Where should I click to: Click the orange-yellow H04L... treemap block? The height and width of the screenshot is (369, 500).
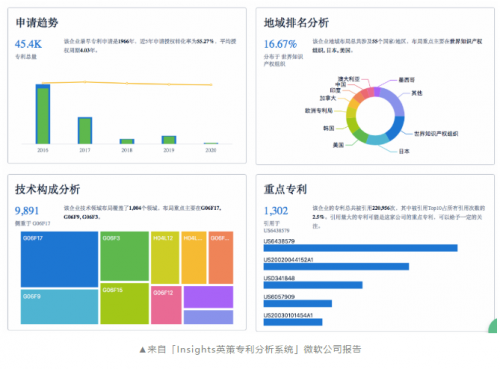pos(194,257)
